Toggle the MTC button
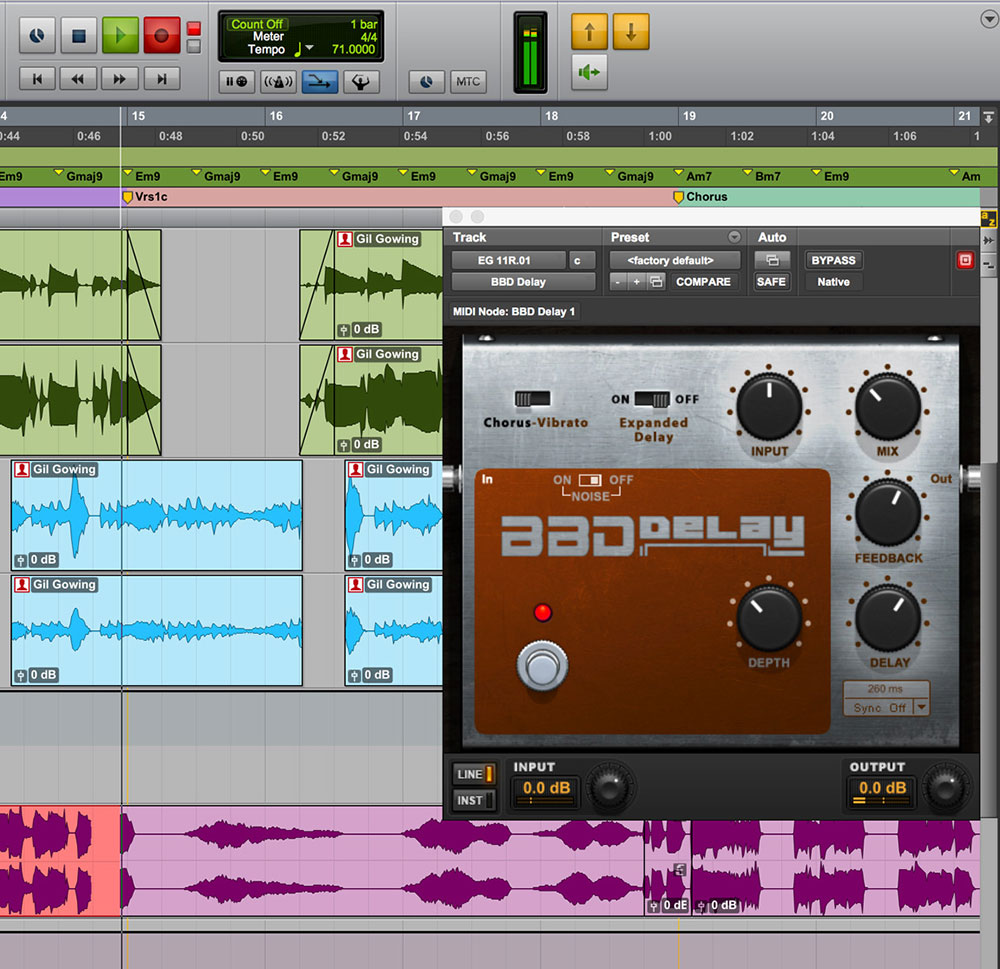The image size is (1000, 969). [468, 82]
